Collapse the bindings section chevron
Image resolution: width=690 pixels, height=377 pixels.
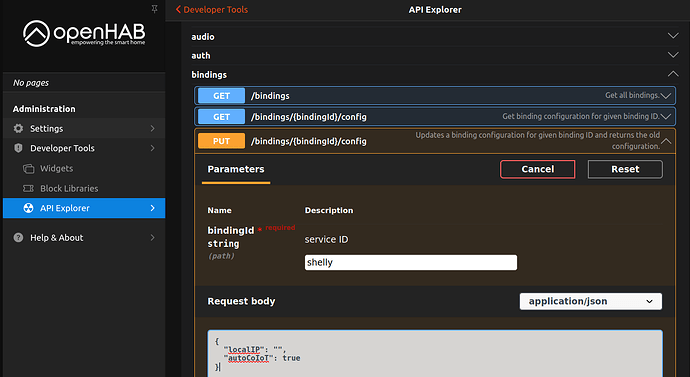(673, 74)
